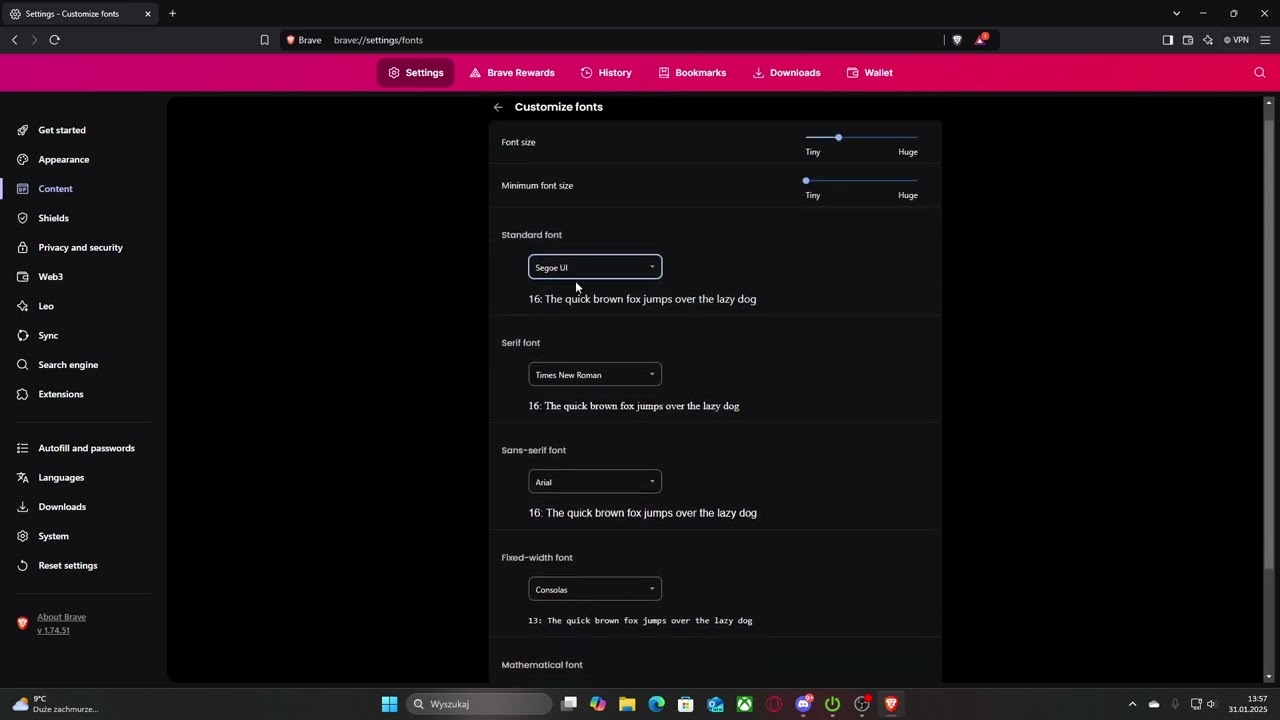Open Search engine settings
This screenshot has width=1280, height=720.
pos(68,365)
